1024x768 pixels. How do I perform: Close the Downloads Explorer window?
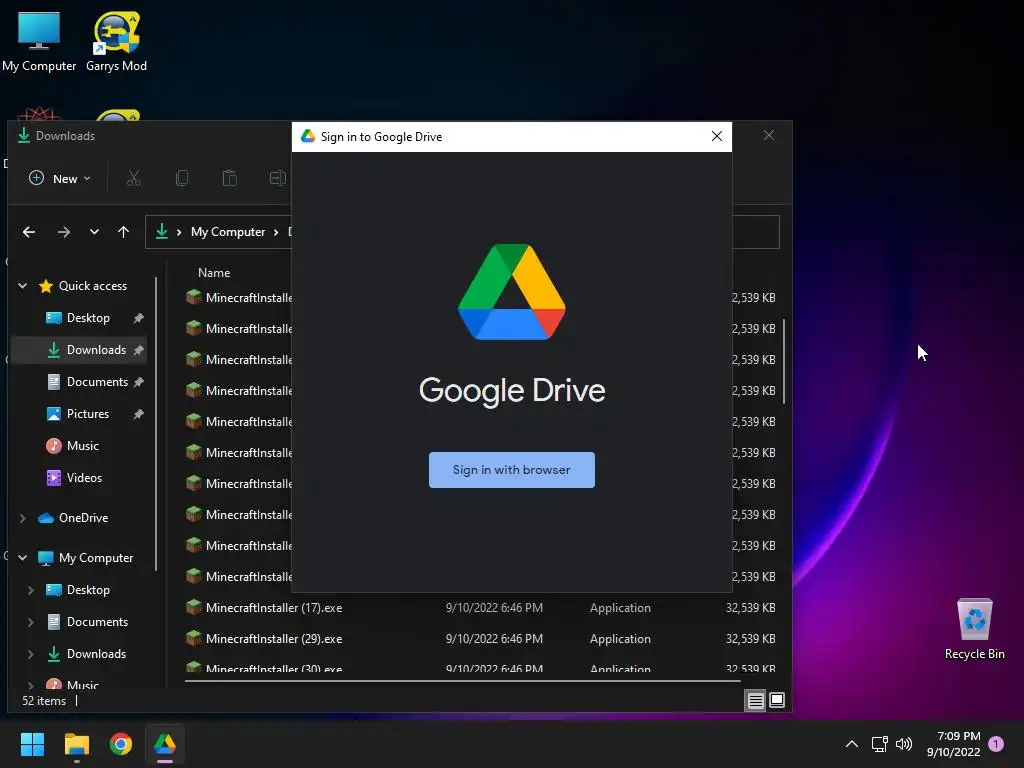point(769,135)
